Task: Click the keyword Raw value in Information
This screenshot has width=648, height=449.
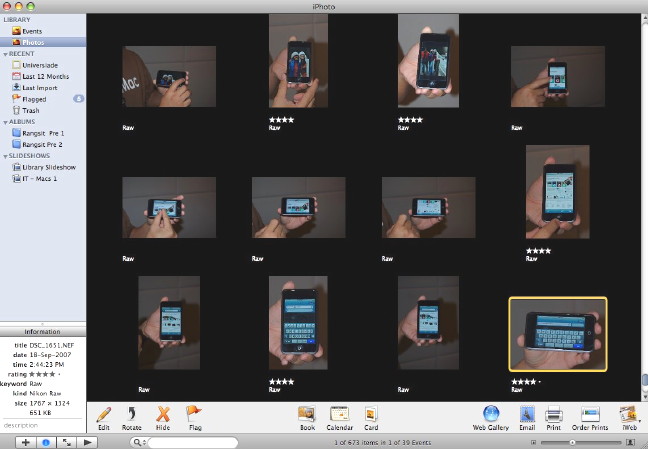Action: click(36, 384)
